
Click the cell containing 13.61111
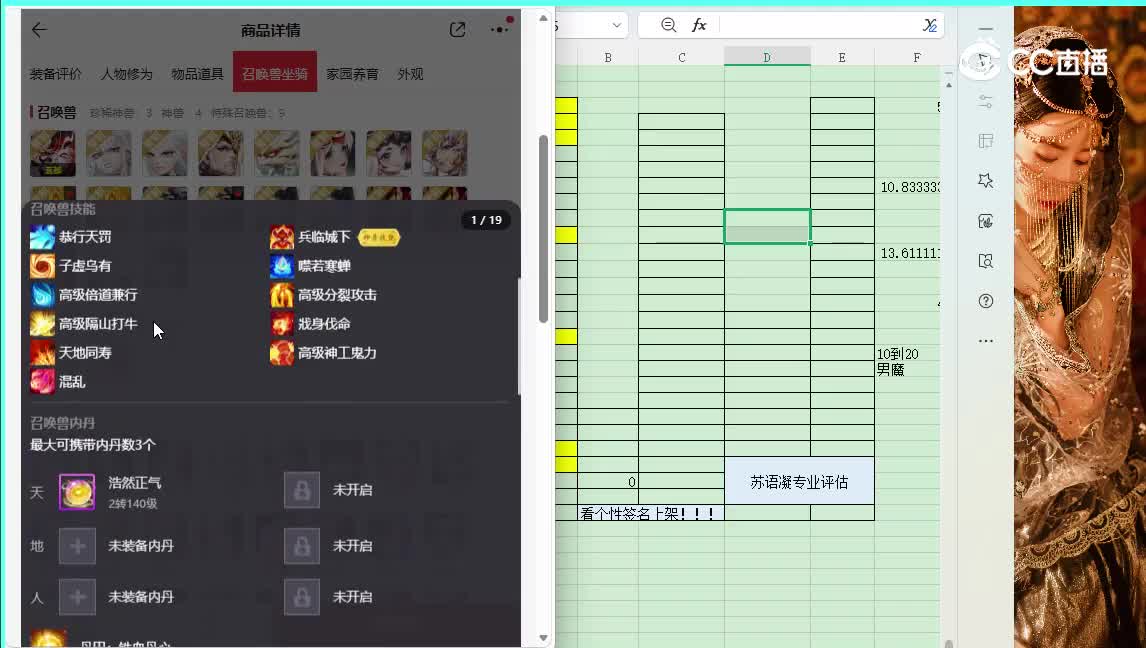tap(908, 253)
